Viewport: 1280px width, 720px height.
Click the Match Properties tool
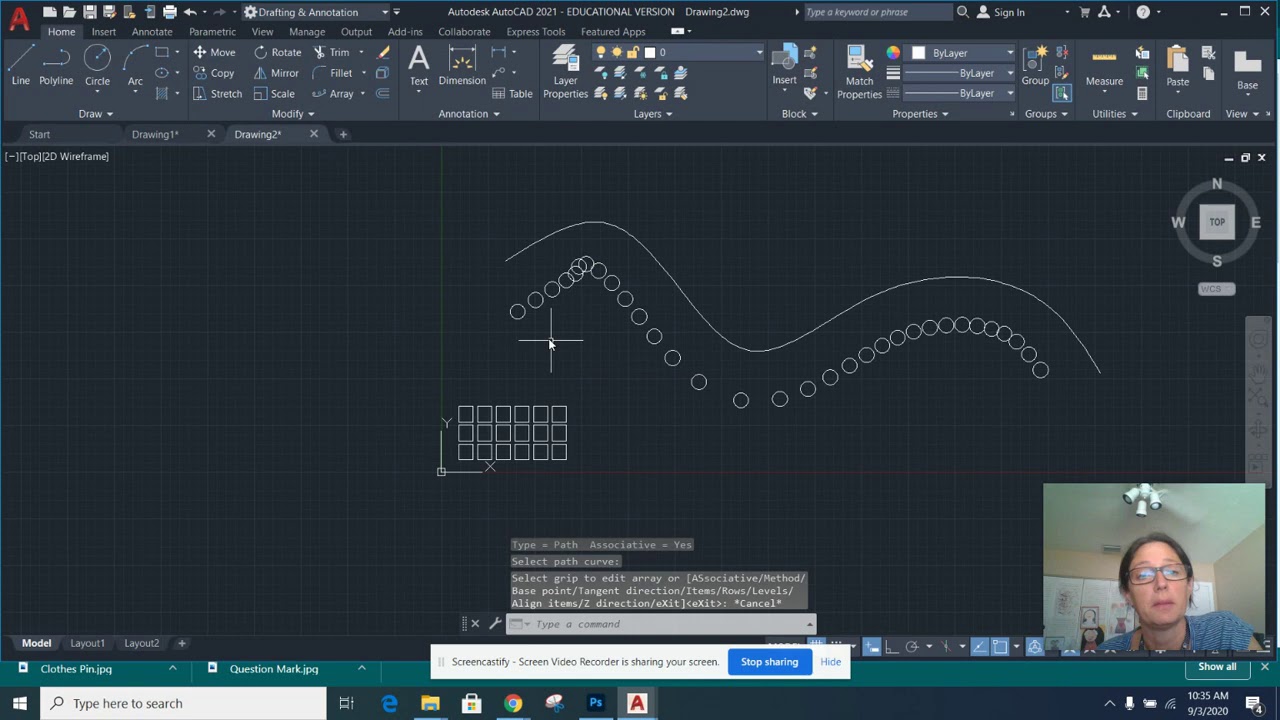(x=859, y=72)
